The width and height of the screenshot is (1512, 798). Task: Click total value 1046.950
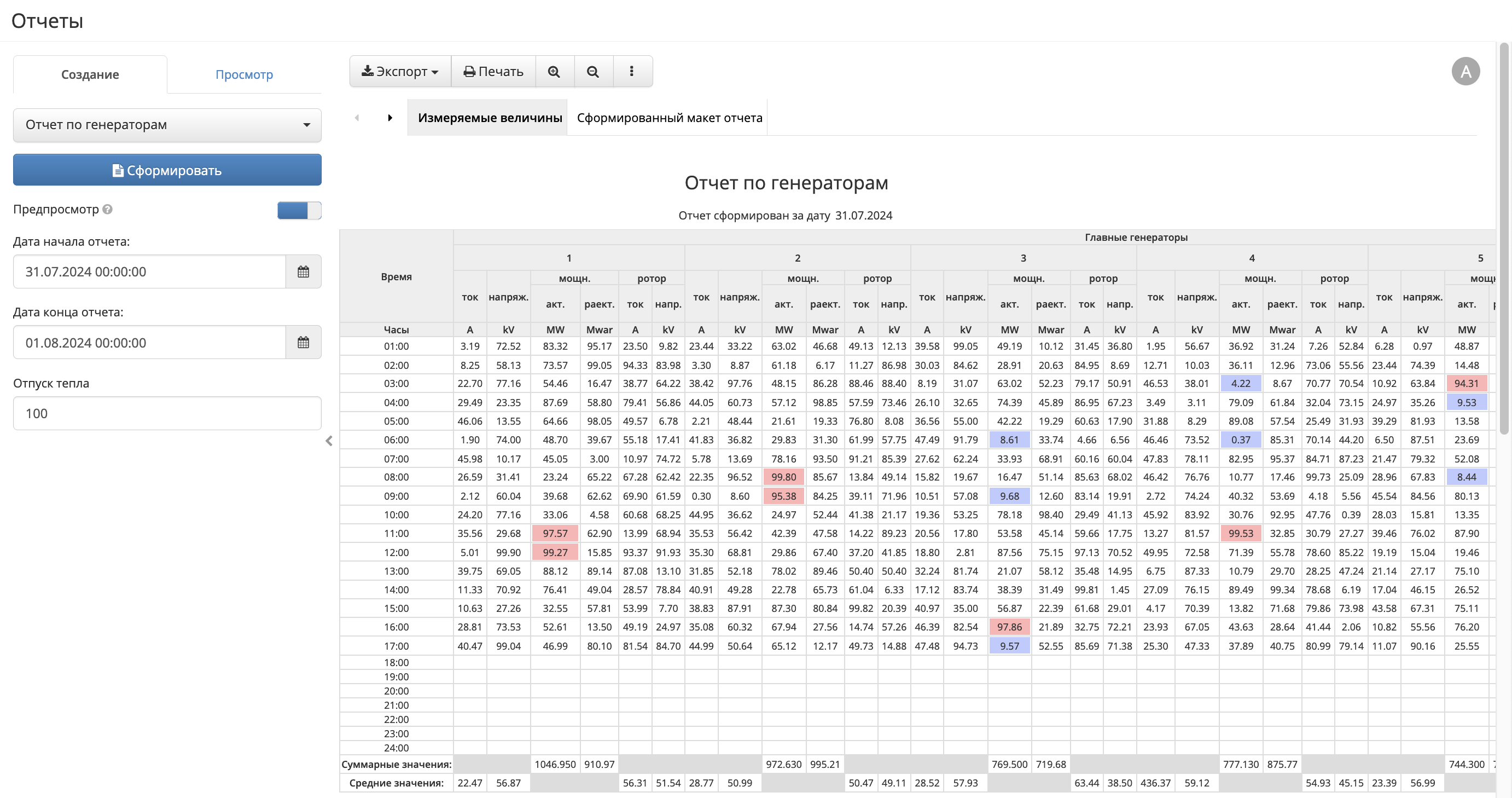[555, 765]
